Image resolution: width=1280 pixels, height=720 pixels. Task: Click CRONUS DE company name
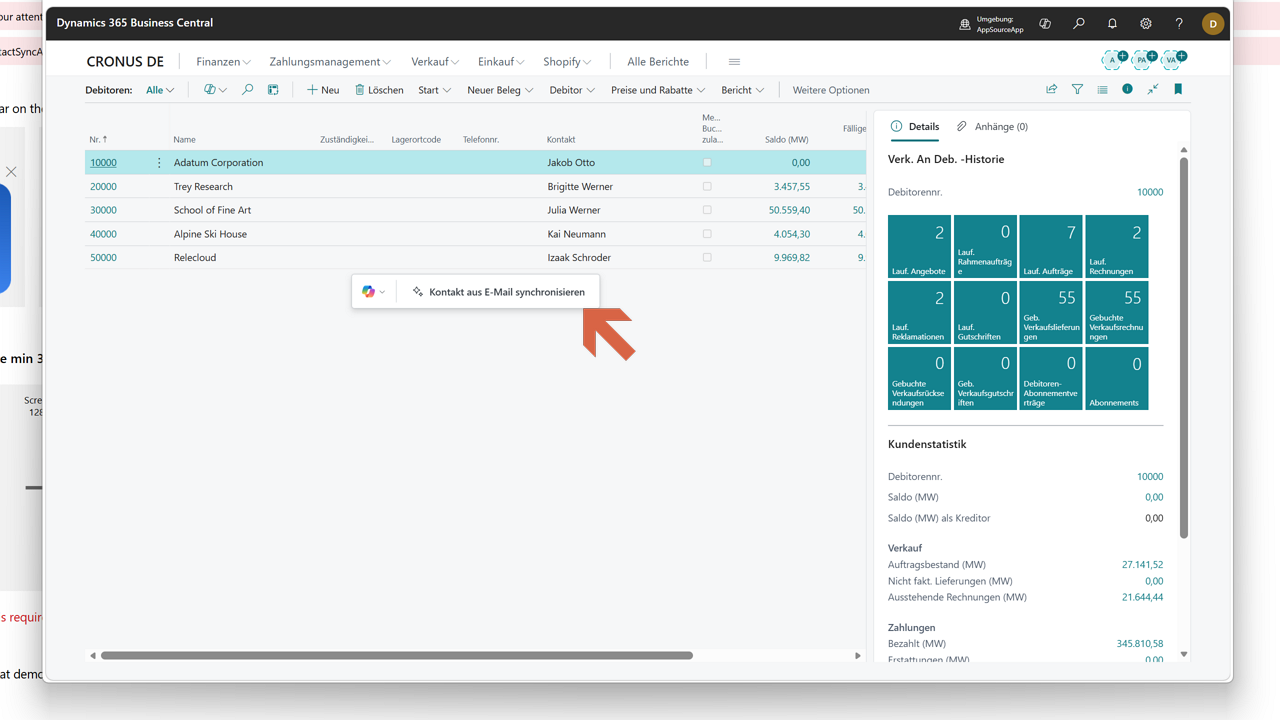[125, 62]
